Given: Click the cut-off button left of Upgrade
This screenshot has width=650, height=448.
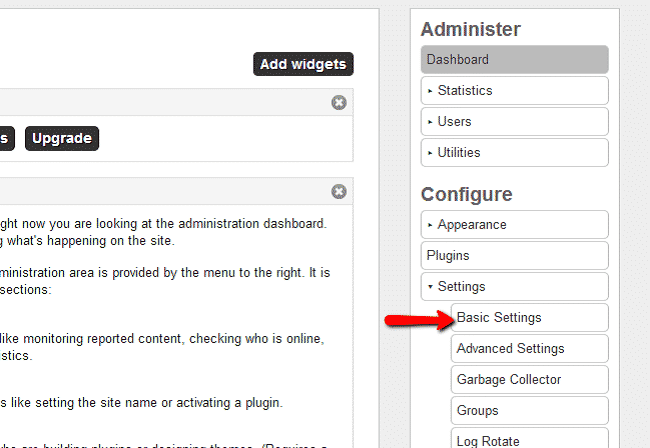Looking at the screenshot, I should (6, 138).
